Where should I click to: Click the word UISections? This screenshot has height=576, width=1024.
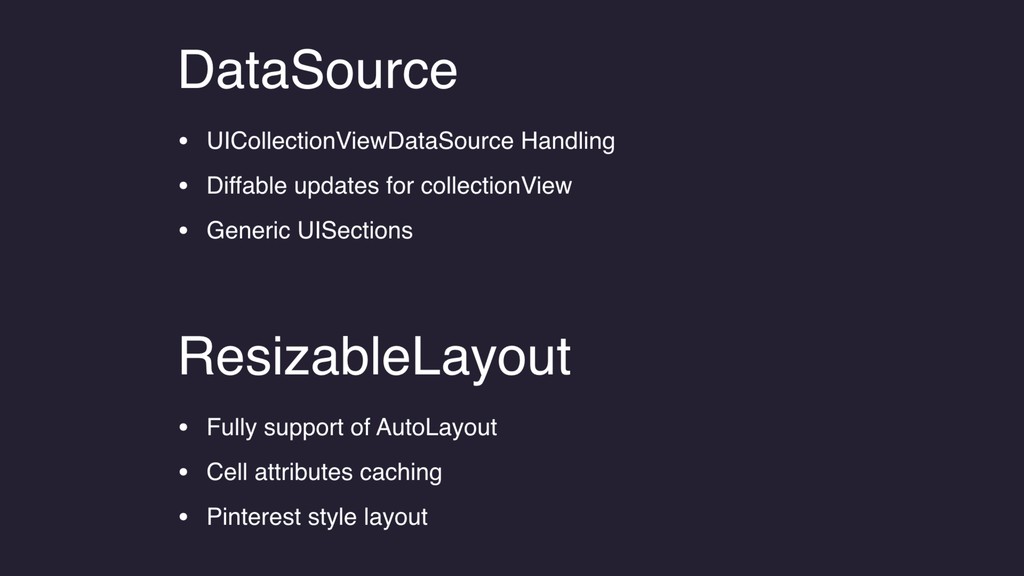click(355, 231)
